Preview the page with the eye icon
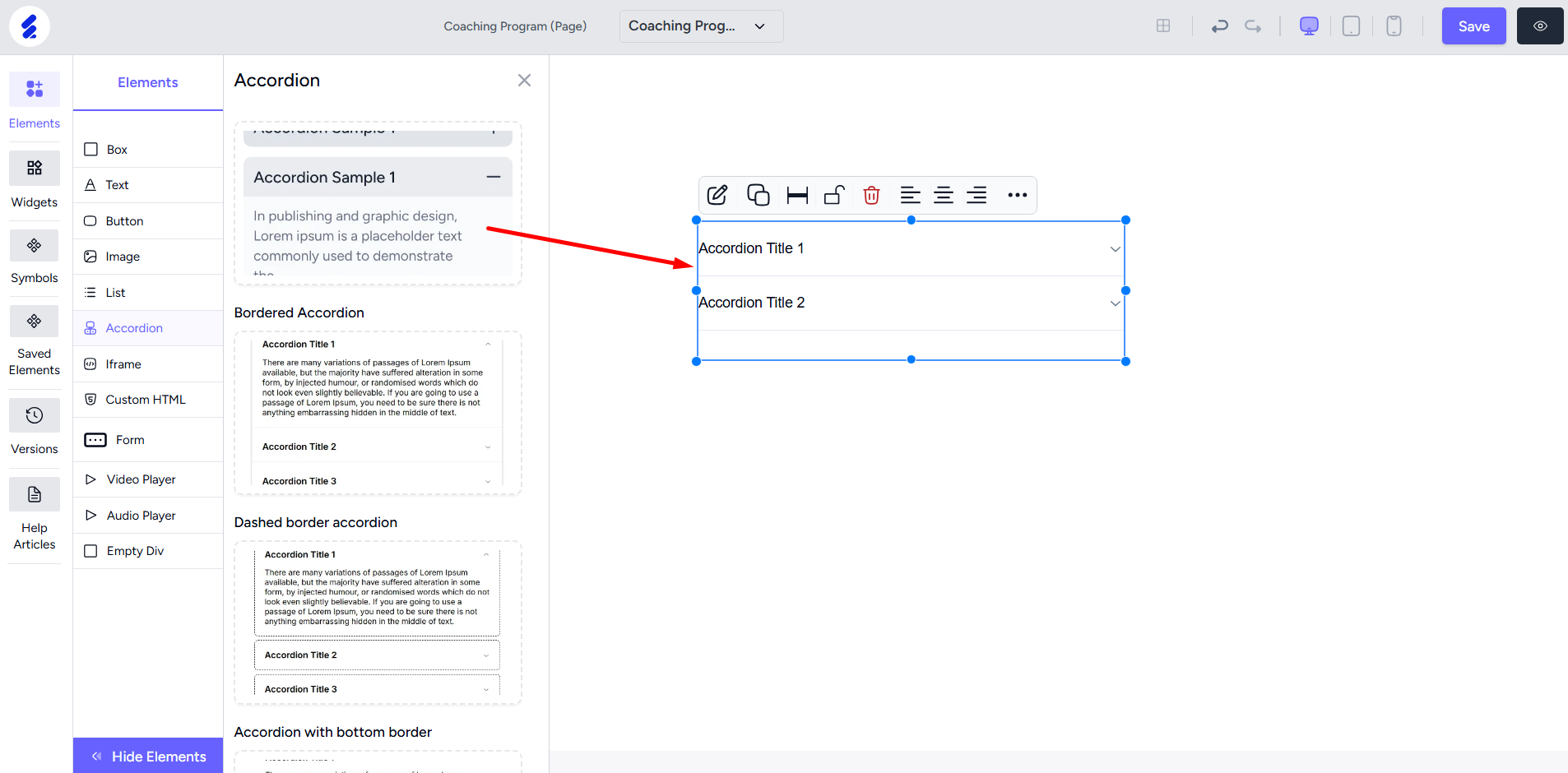 coord(1540,26)
